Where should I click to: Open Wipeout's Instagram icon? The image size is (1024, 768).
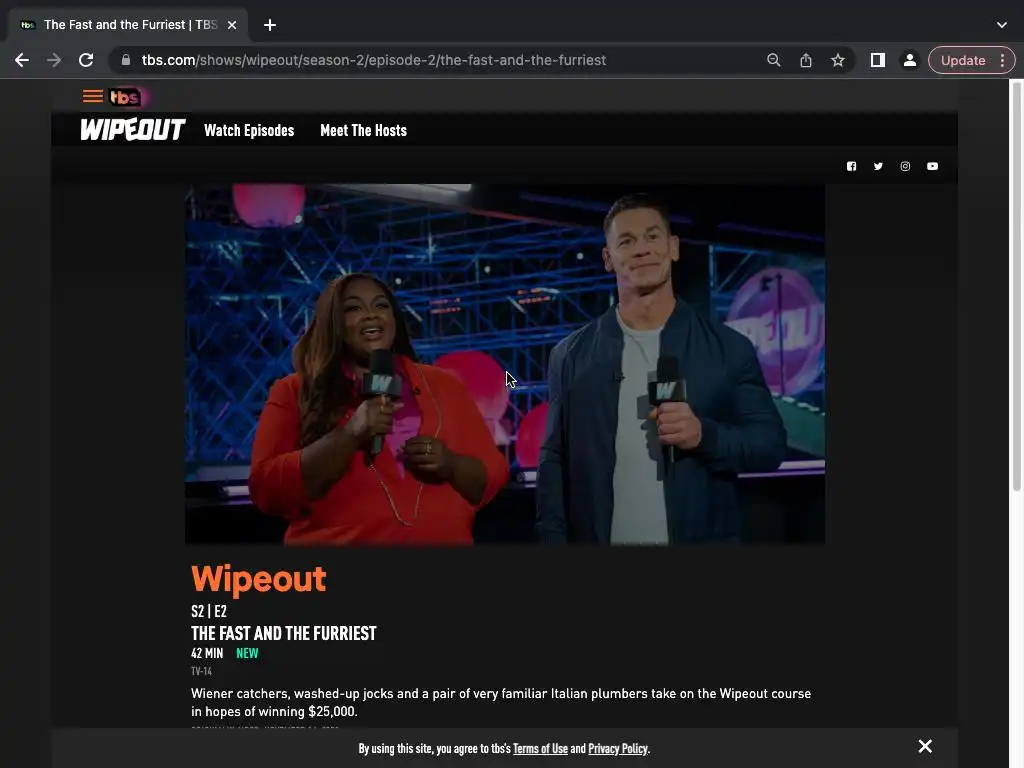click(905, 167)
